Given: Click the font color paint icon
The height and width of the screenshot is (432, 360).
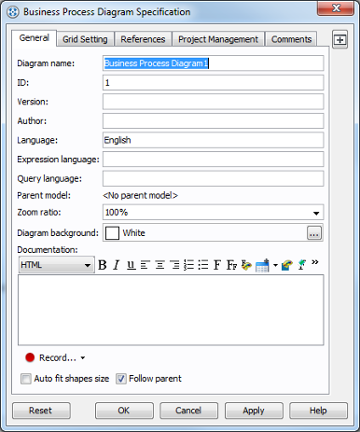Looking at the screenshot, I should pyautogui.click(x=246, y=265).
